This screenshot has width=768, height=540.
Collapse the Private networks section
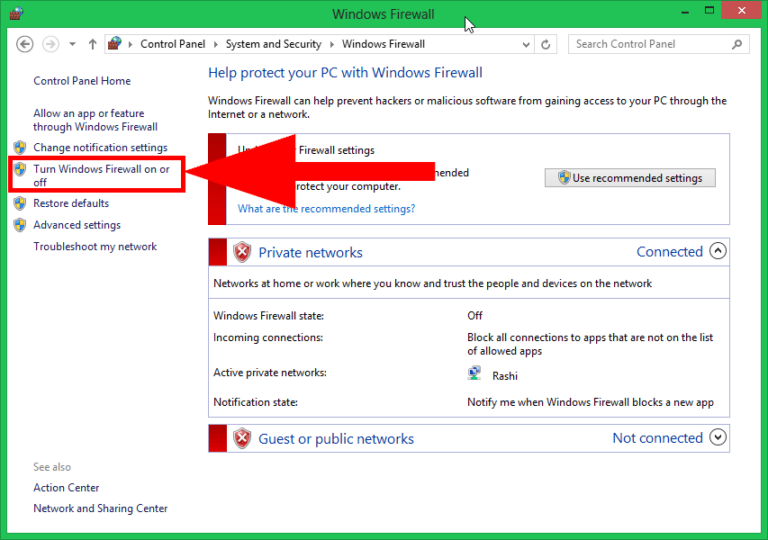pyautogui.click(x=717, y=252)
